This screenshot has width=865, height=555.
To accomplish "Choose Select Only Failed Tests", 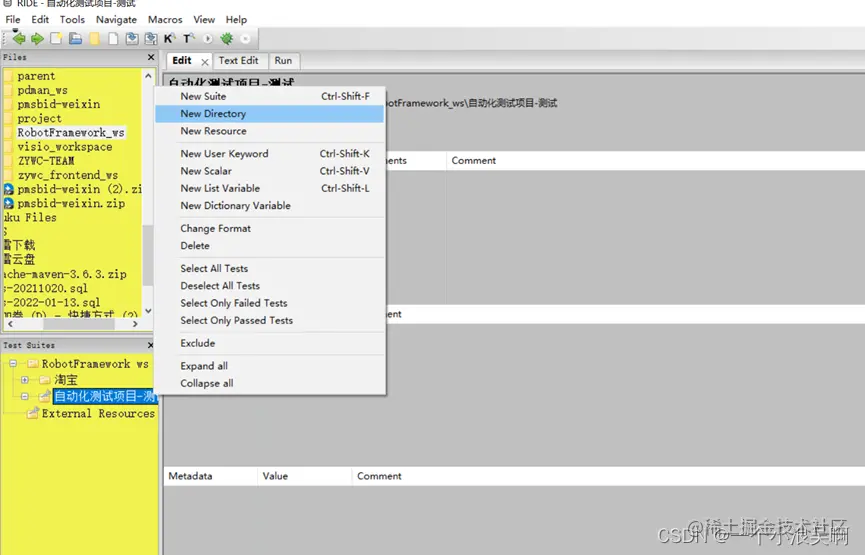I will tap(270, 303).
